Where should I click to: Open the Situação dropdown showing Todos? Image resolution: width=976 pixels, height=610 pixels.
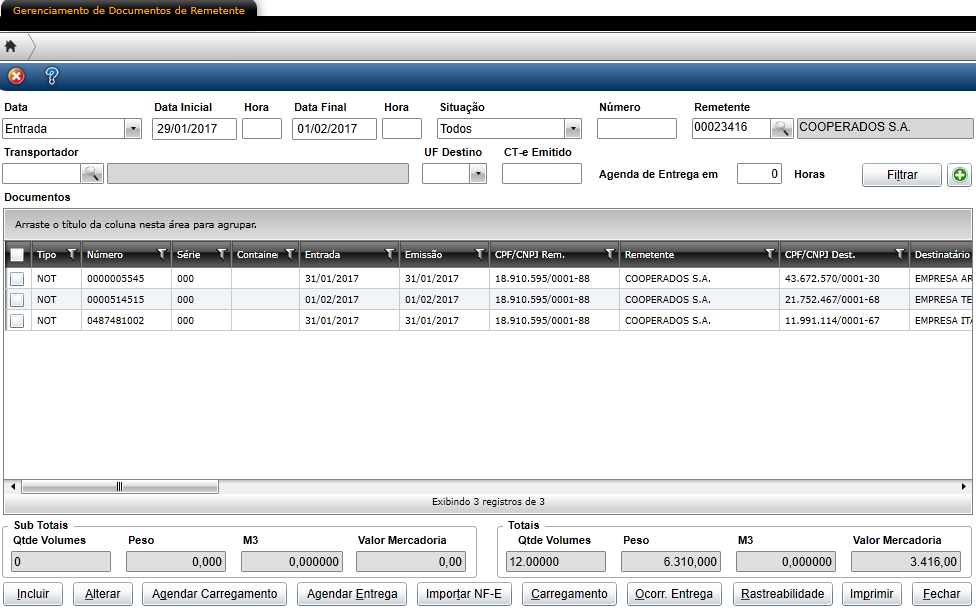[x=573, y=129]
